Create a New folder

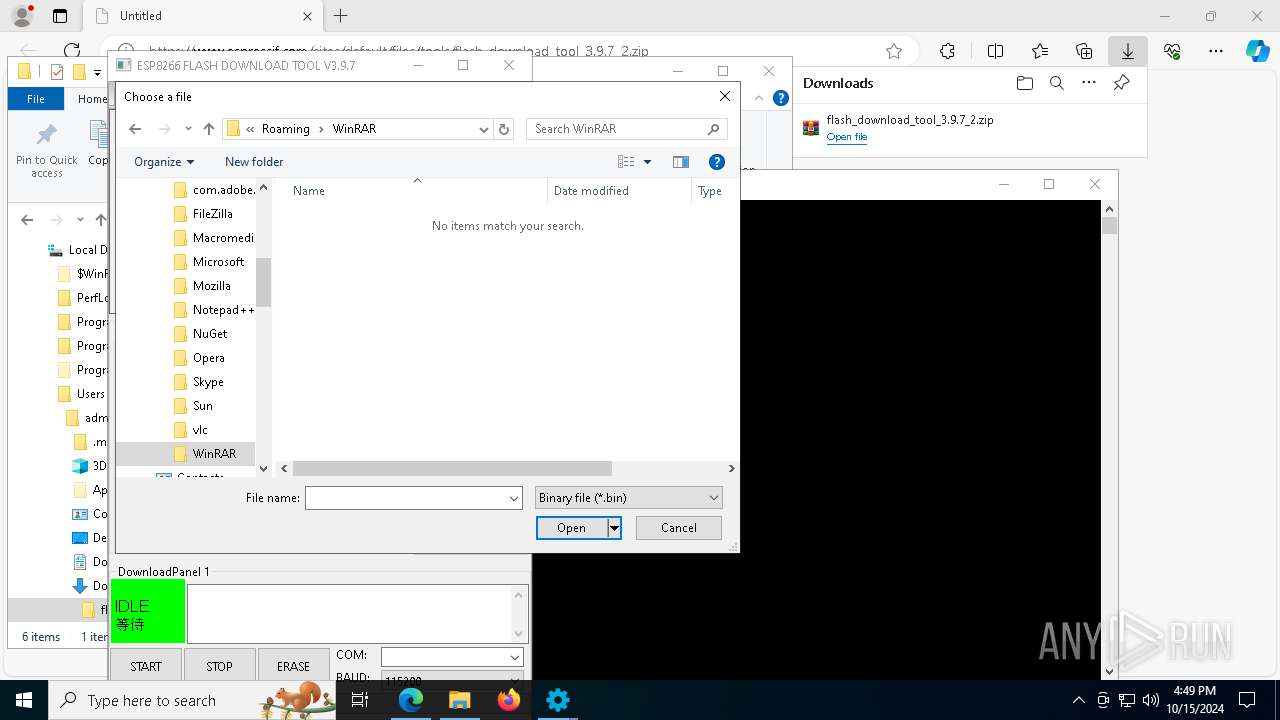pyautogui.click(x=254, y=162)
